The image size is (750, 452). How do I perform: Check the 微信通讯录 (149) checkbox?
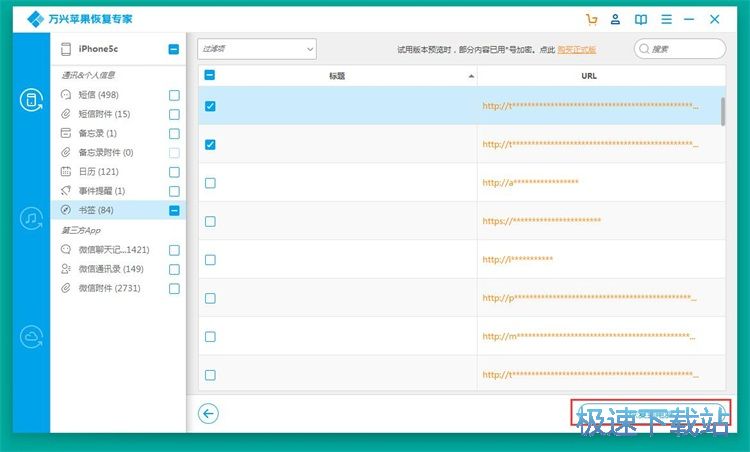coord(175,269)
